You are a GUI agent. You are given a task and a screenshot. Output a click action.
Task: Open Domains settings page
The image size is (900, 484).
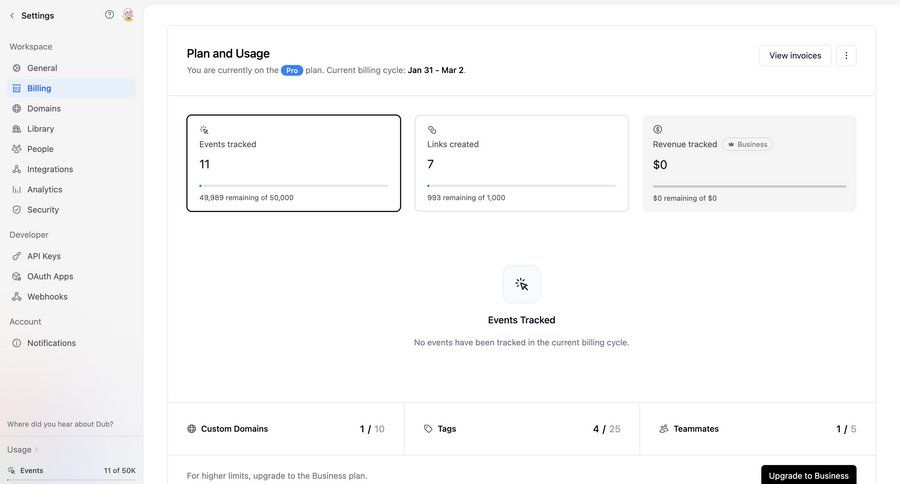click(72, 109)
